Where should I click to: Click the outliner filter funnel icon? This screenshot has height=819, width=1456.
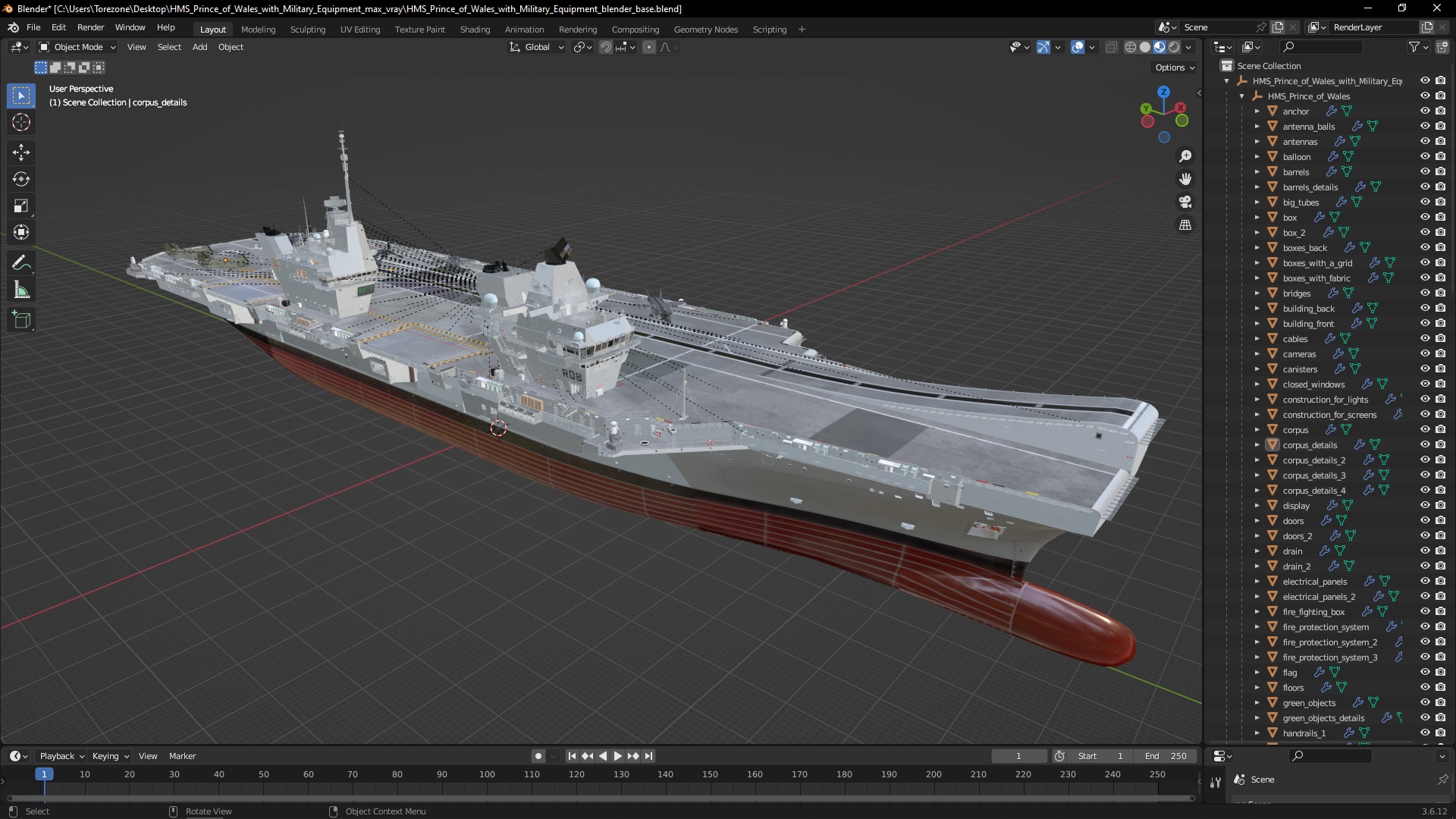tap(1414, 47)
